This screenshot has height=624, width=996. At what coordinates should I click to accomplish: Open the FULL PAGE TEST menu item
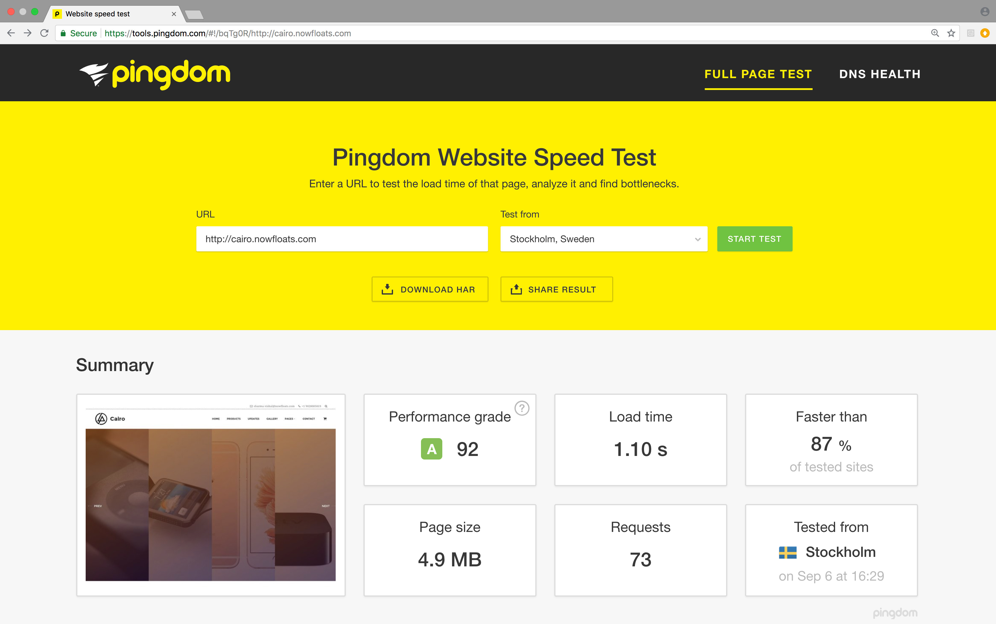click(758, 74)
